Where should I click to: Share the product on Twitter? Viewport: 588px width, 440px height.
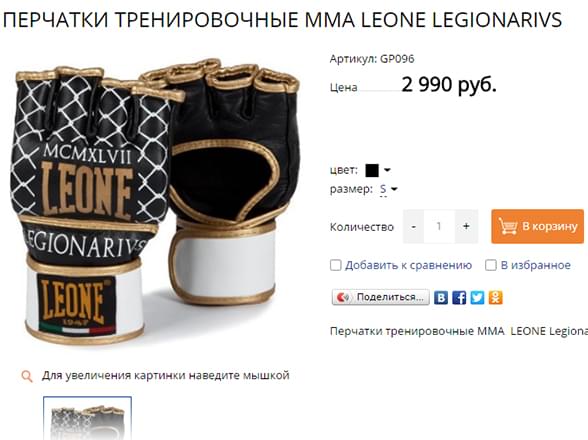pyautogui.click(x=477, y=298)
